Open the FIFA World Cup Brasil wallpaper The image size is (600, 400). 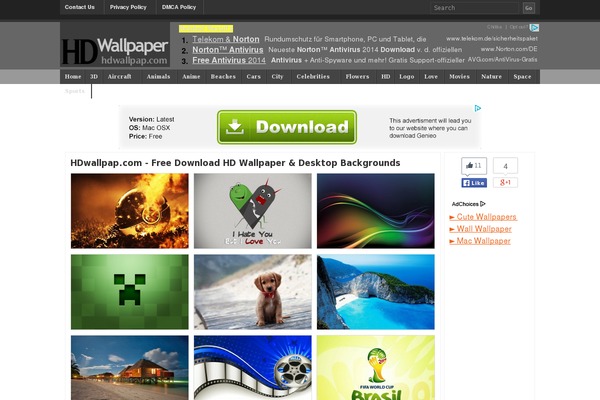pyautogui.click(x=376, y=368)
